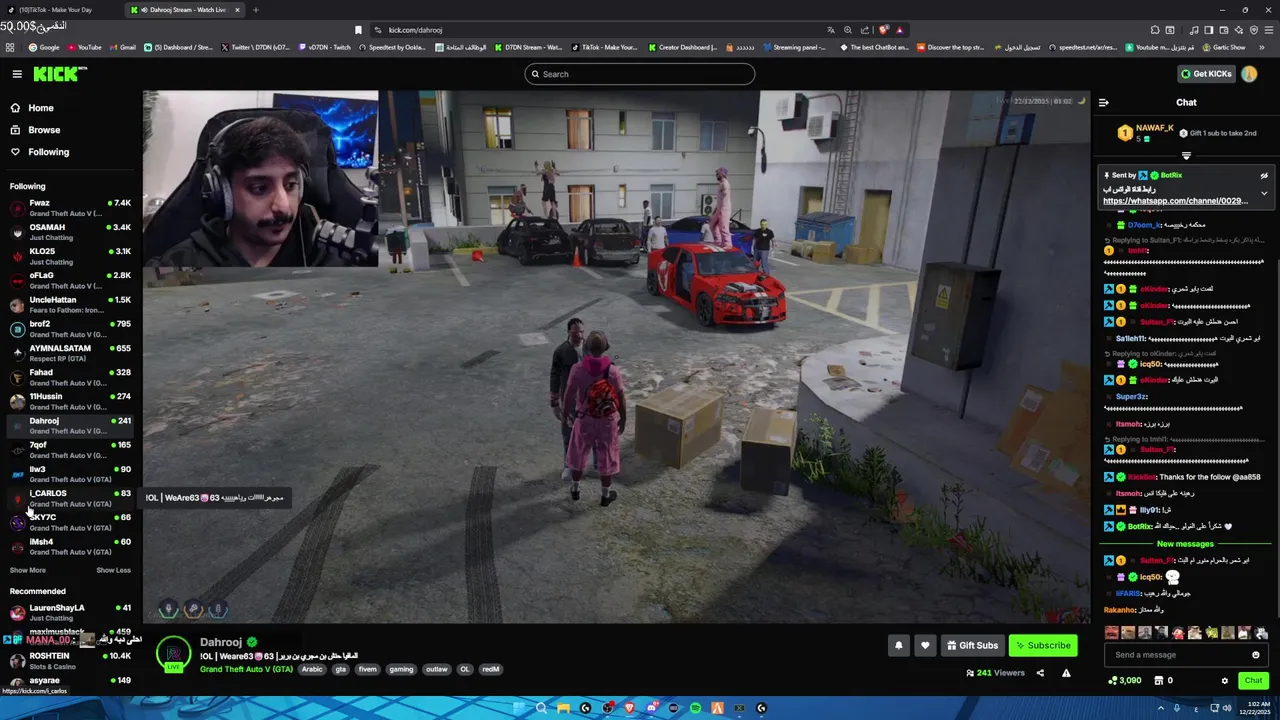Select the outlaw tag
The image size is (1280, 720).
436,669
